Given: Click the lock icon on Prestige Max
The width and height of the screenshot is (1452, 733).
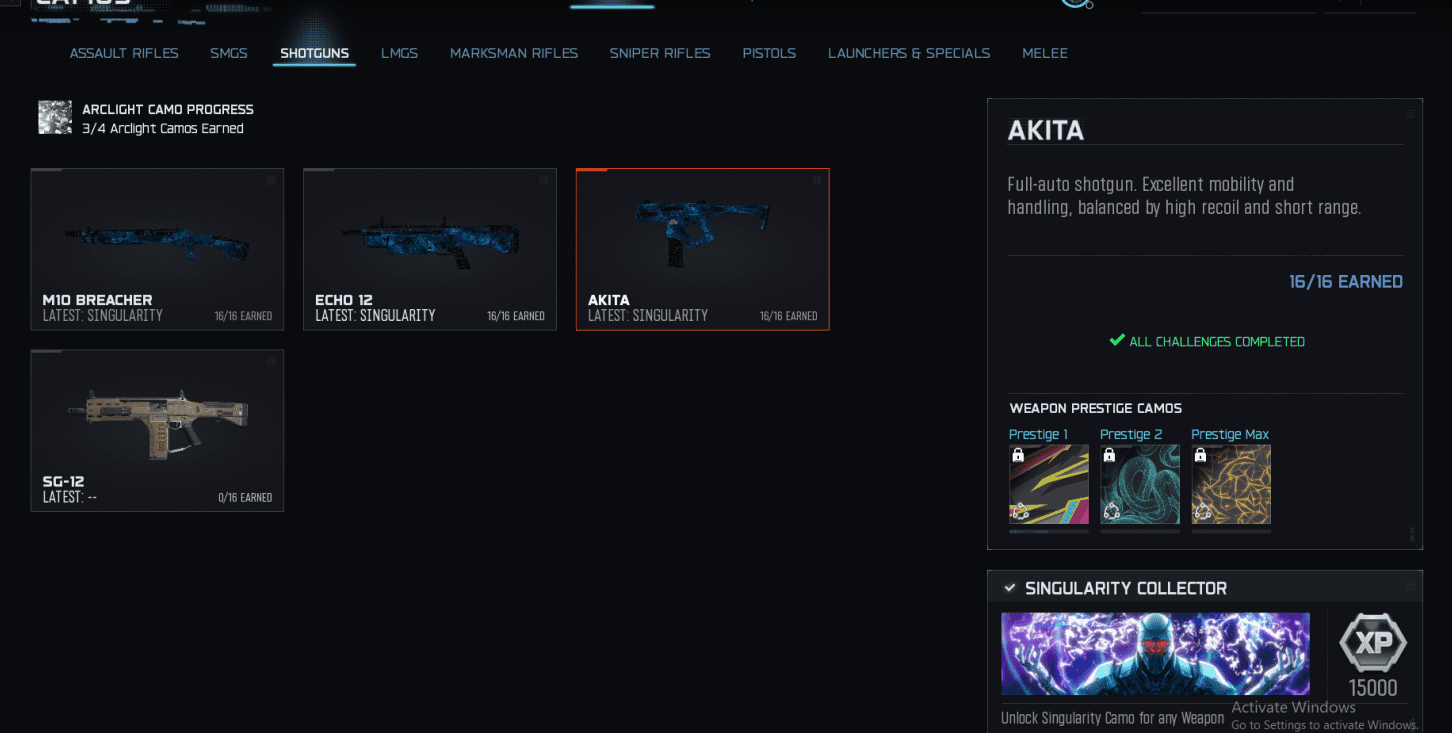Looking at the screenshot, I should [1200, 455].
